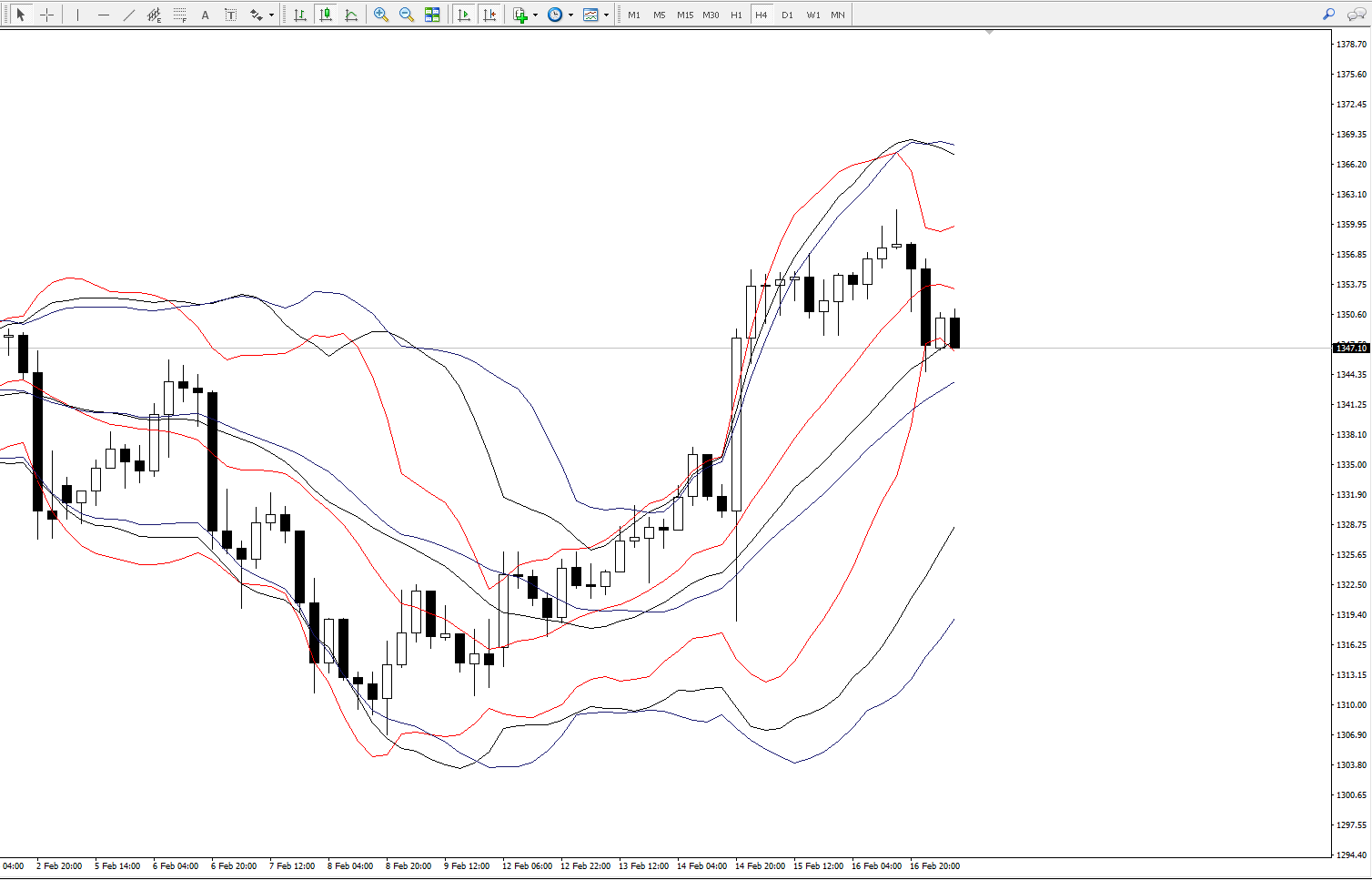
Task: Click the Zoom In magnifier
Action: coord(381,15)
